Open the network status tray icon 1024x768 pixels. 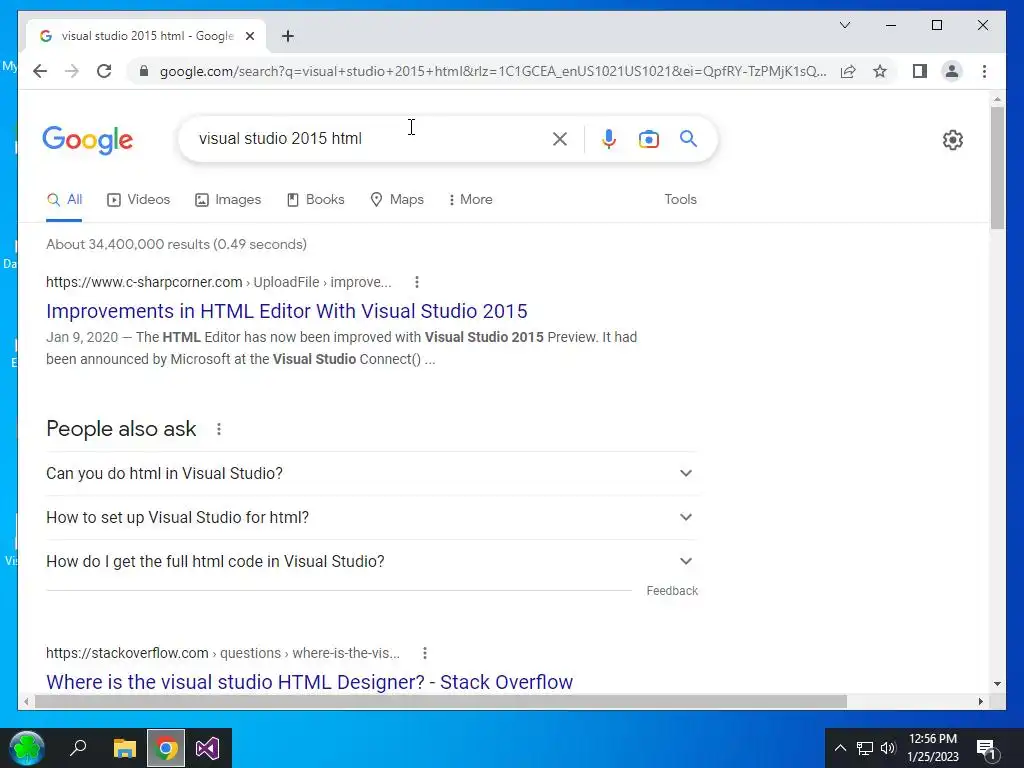click(x=865, y=748)
